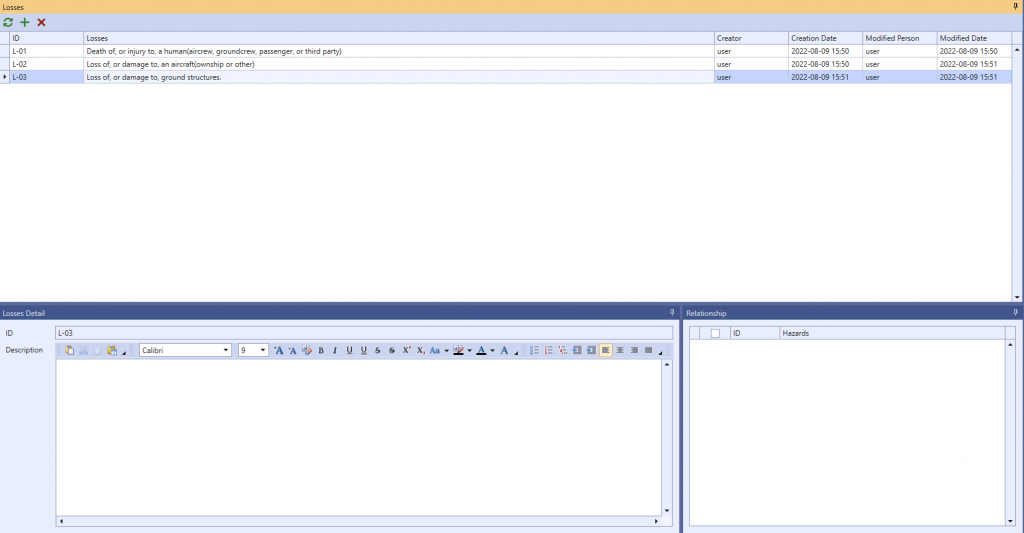Sort by Modified Person column header
The width and height of the screenshot is (1024, 533).
pyautogui.click(x=899, y=38)
